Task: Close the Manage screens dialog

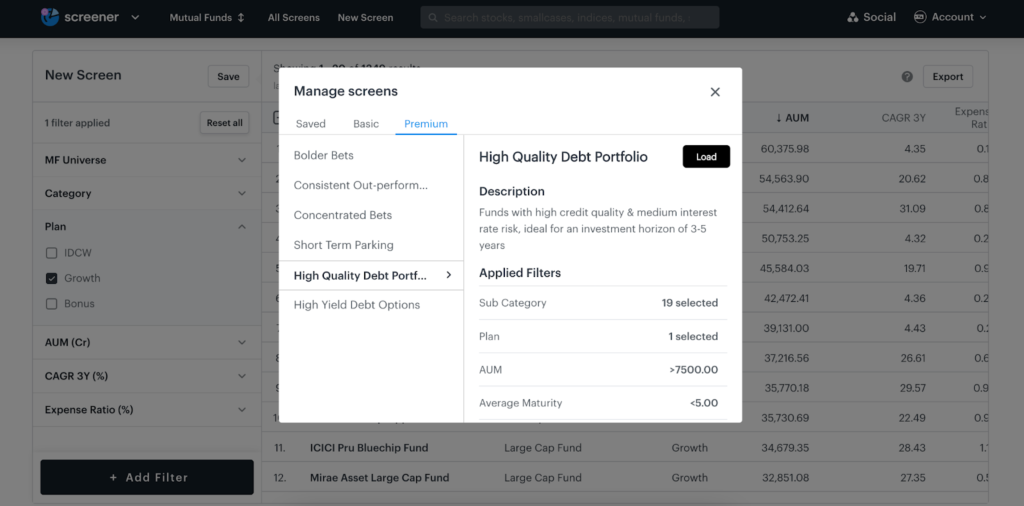Action: (715, 92)
